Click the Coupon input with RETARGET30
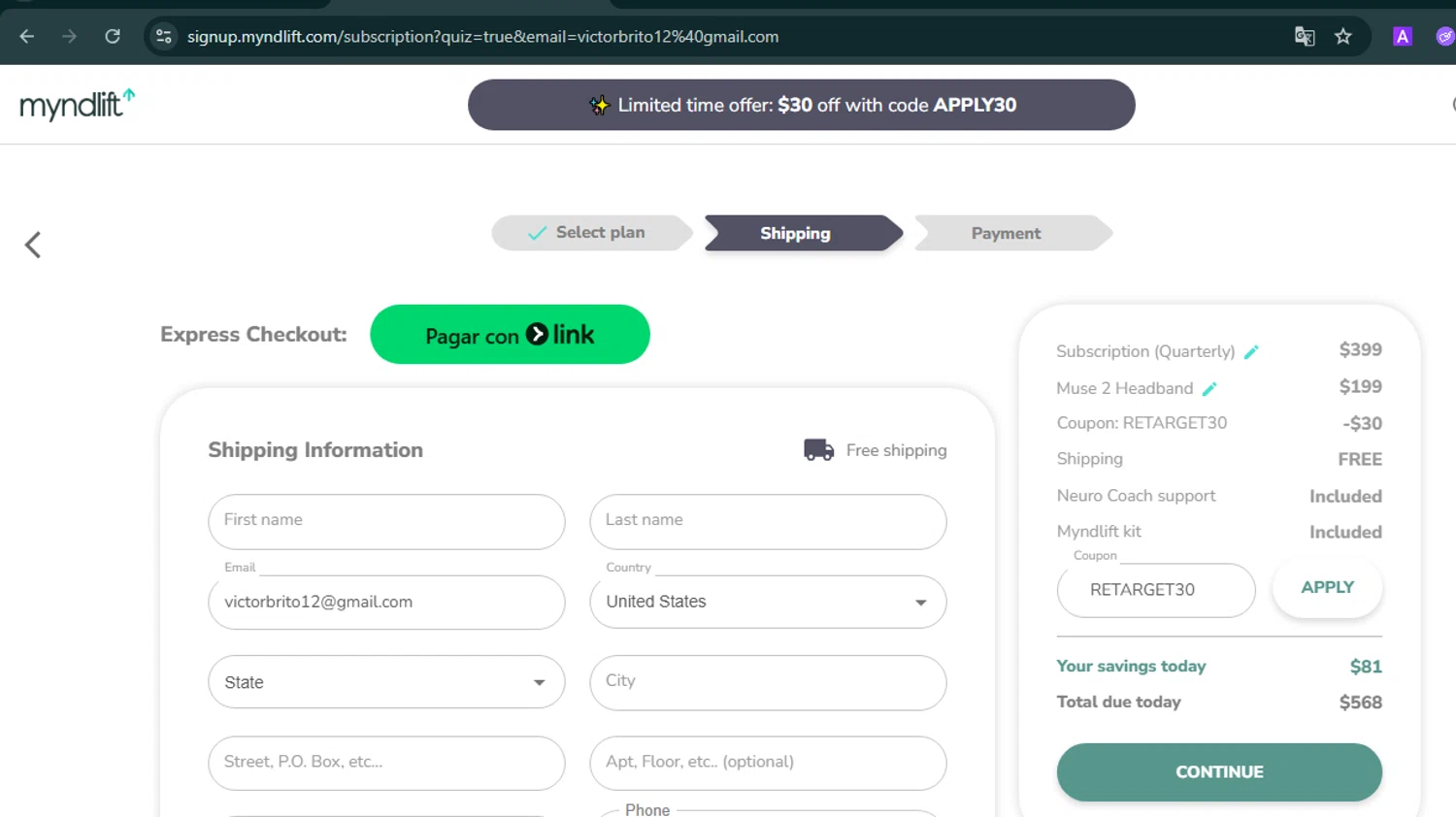This screenshot has width=1456, height=817. [x=1156, y=590]
